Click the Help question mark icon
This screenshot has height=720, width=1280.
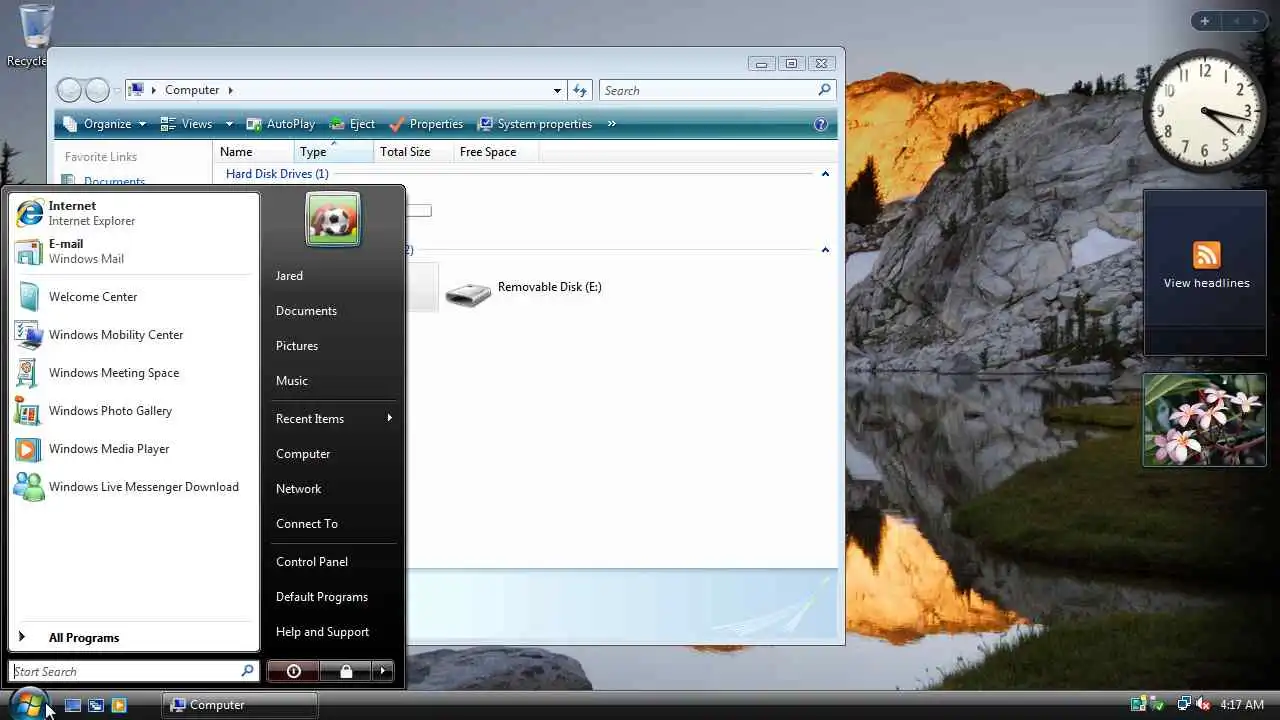pos(821,124)
